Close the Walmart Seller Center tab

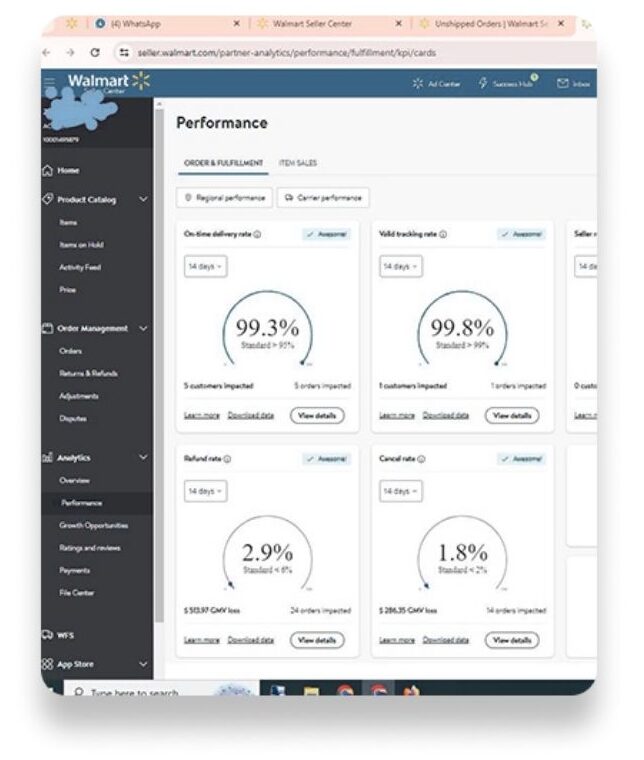click(398, 23)
